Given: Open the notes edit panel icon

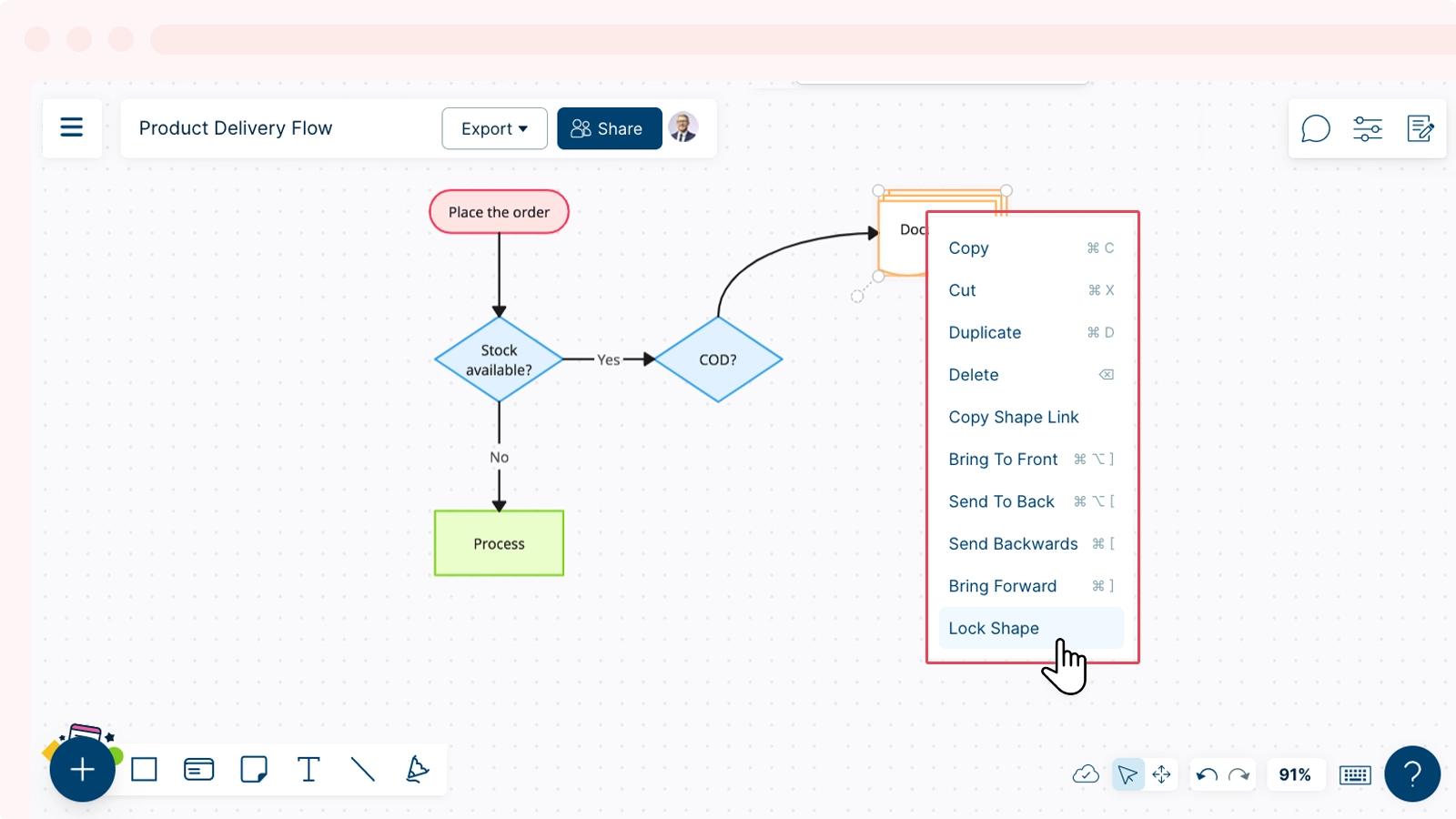Looking at the screenshot, I should click(x=1420, y=128).
